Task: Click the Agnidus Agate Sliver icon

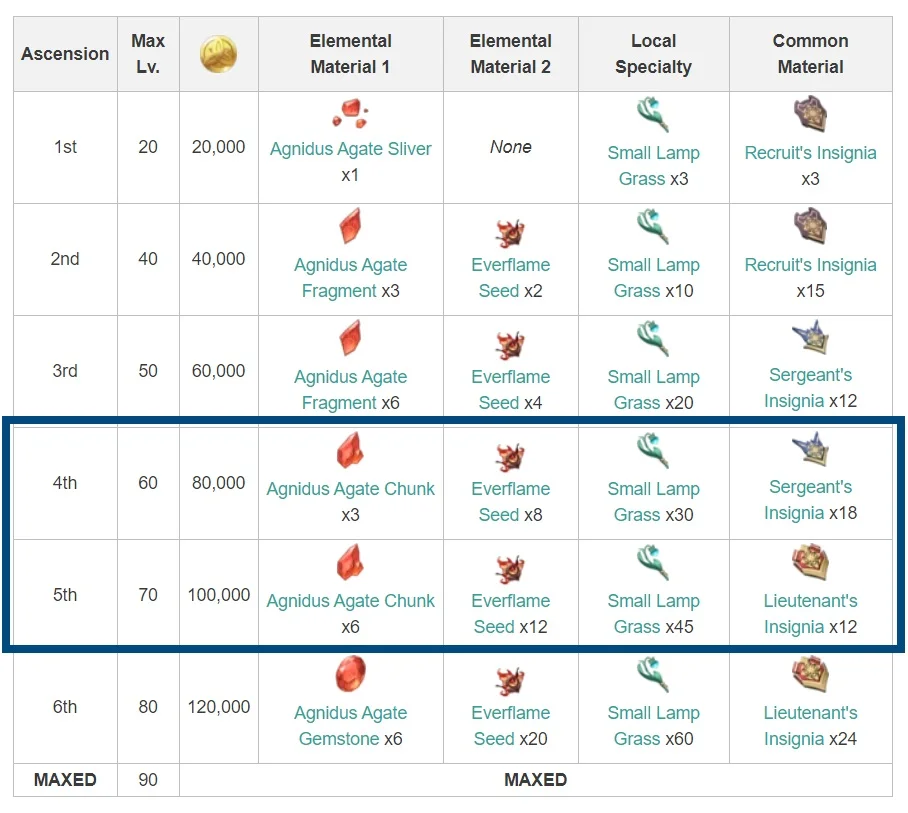Action: point(350,113)
